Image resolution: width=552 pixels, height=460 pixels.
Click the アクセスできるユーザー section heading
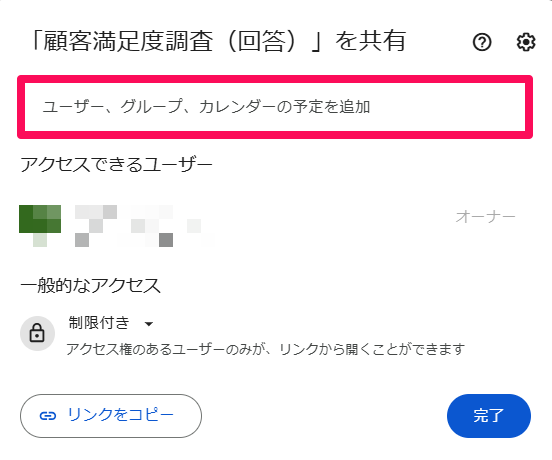pyautogui.click(x=117, y=165)
